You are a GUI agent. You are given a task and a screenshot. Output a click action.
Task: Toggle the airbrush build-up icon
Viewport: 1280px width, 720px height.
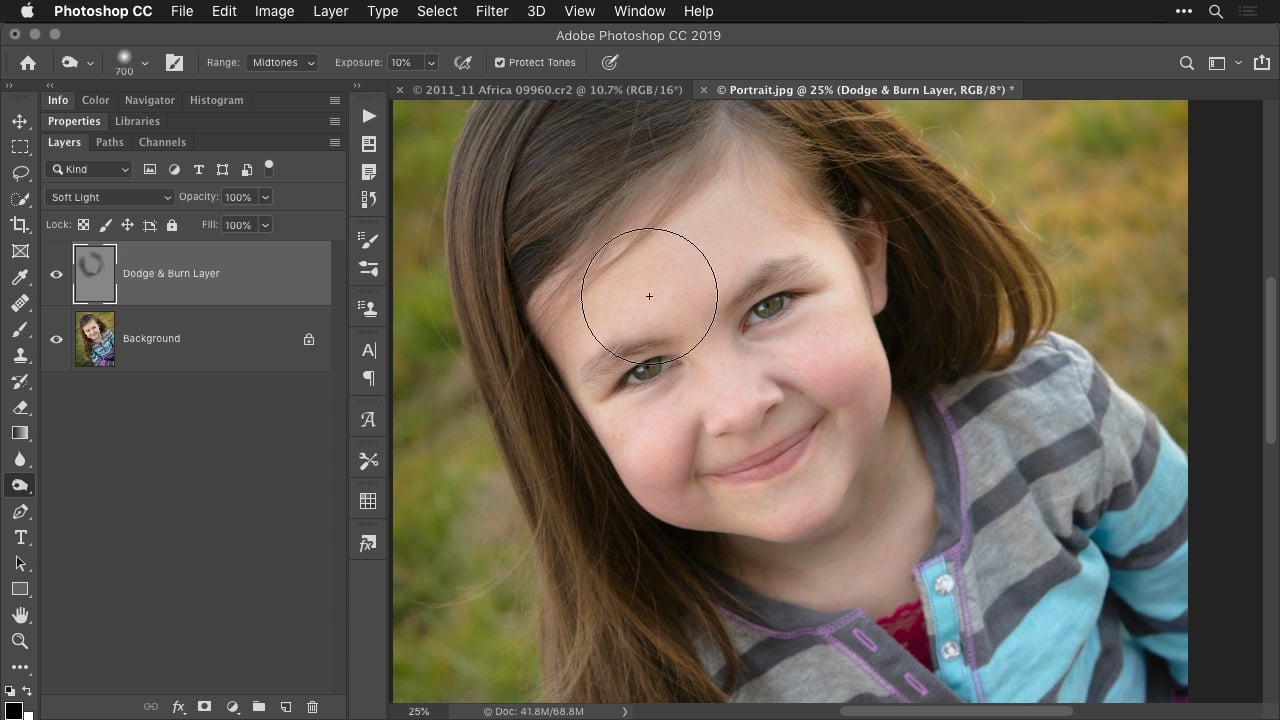click(x=463, y=62)
